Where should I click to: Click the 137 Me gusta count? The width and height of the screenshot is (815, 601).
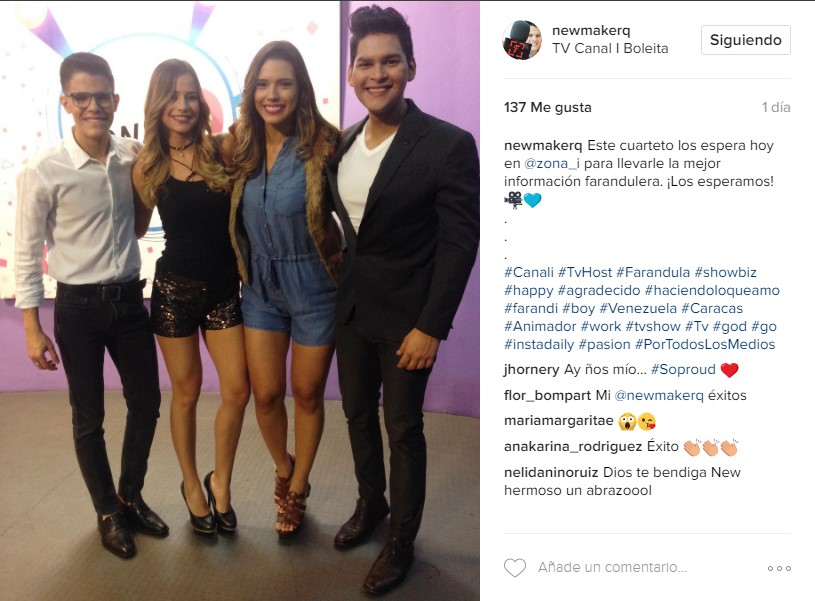[548, 108]
